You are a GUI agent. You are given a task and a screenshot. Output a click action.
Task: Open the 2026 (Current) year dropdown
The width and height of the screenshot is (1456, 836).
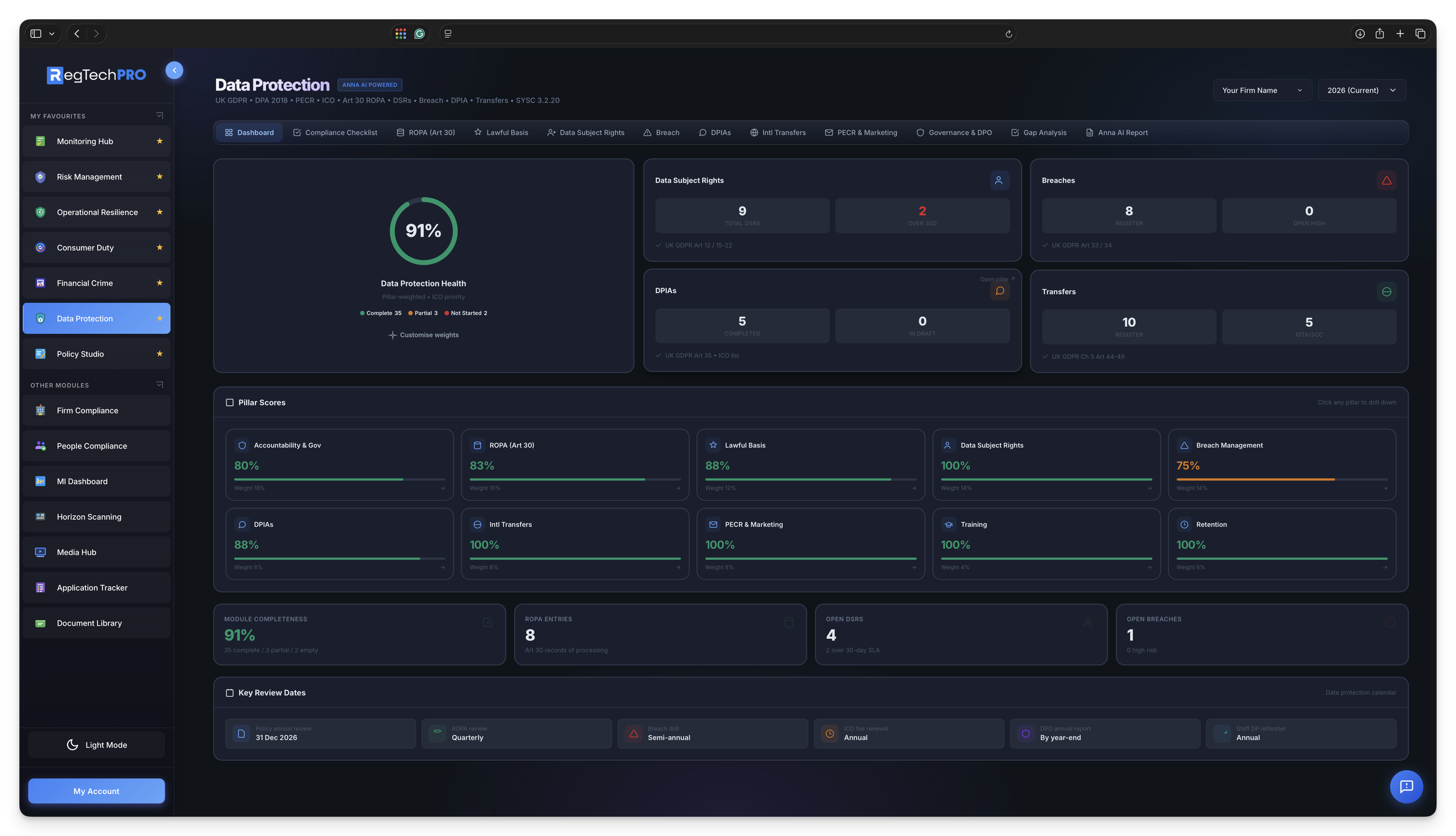click(x=1362, y=90)
